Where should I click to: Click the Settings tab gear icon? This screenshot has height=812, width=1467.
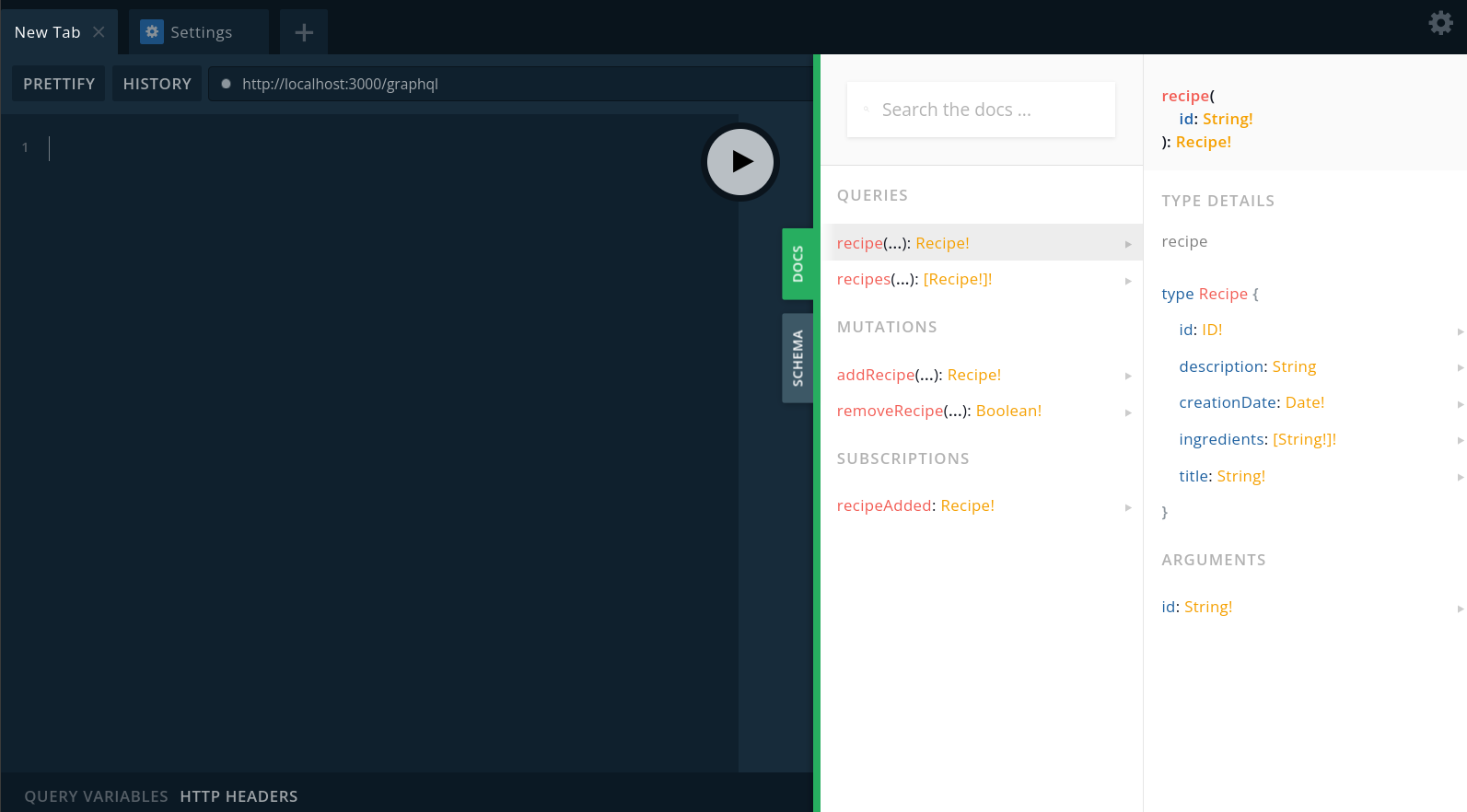tap(152, 32)
